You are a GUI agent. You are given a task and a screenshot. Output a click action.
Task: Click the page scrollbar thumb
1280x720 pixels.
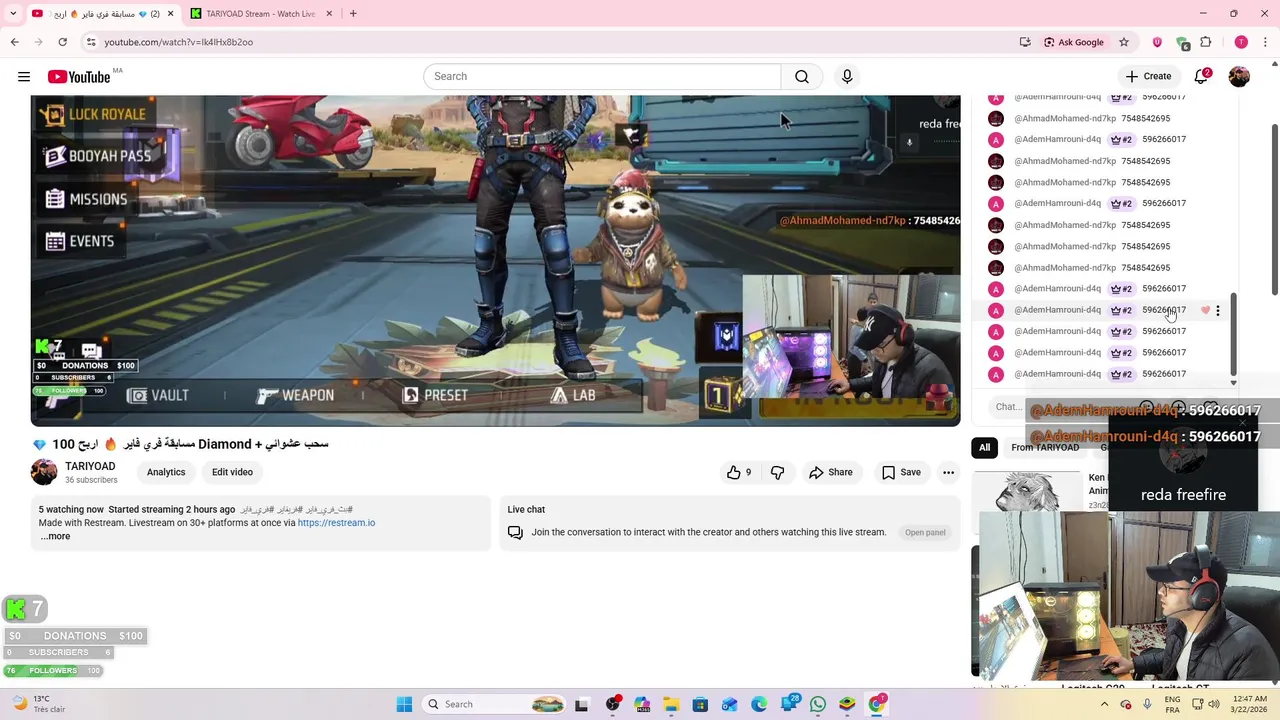point(1274,210)
